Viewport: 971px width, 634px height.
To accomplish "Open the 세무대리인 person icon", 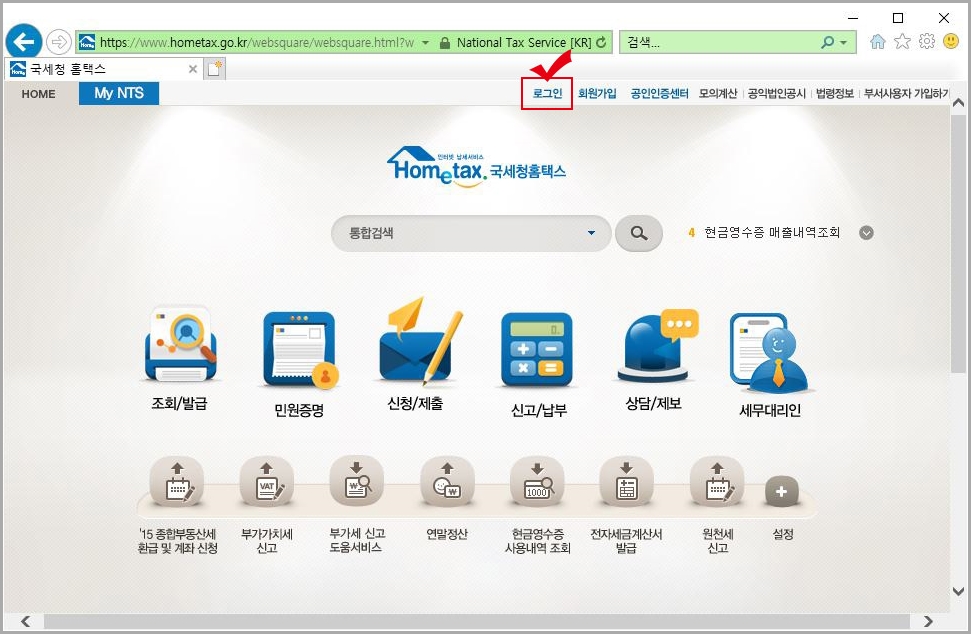I will click(x=769, y=352).
